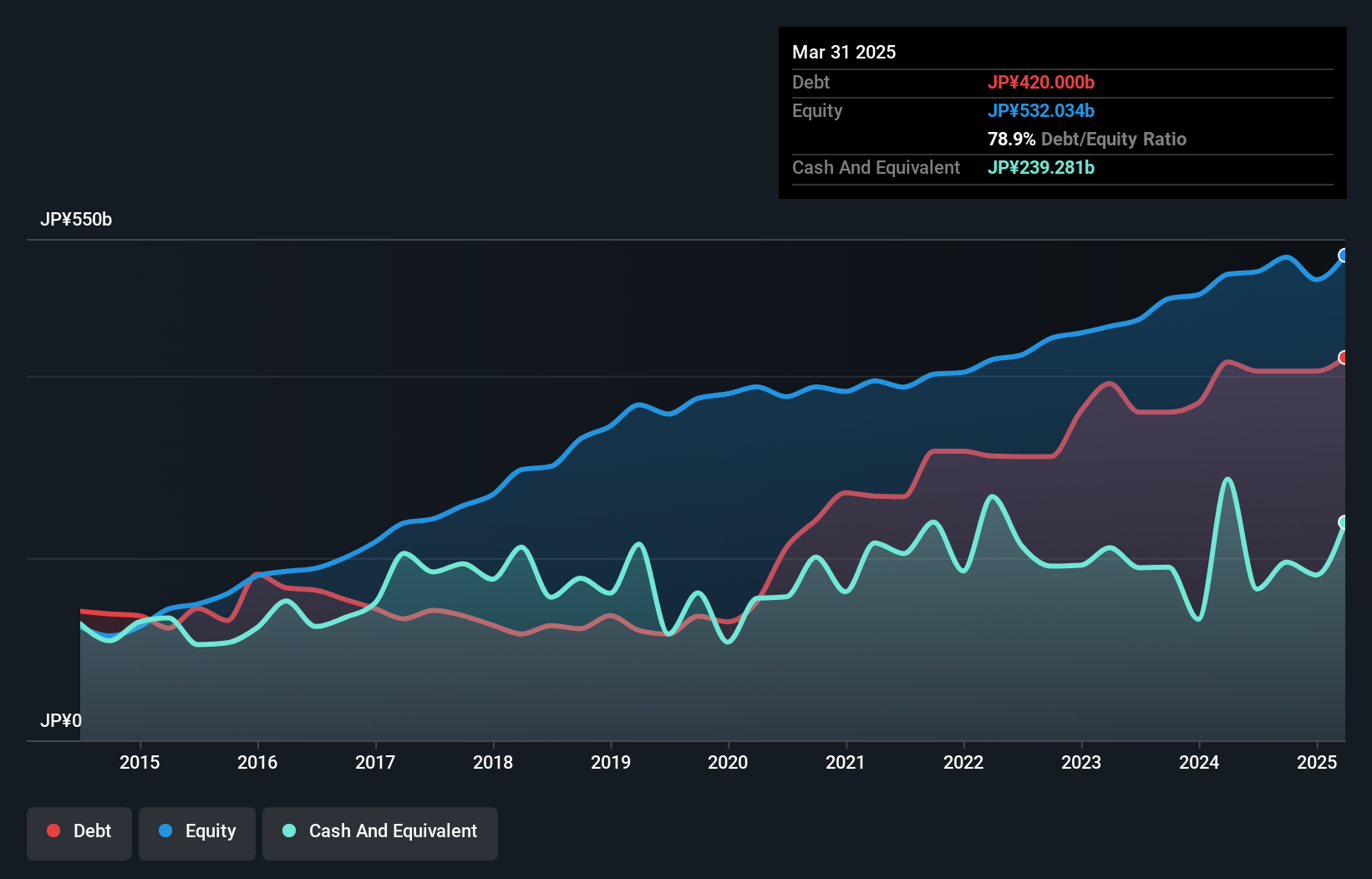Select the blue Equity end-point marker
The width and height of the screenshot is (1372, 879).
(1344, 256)
